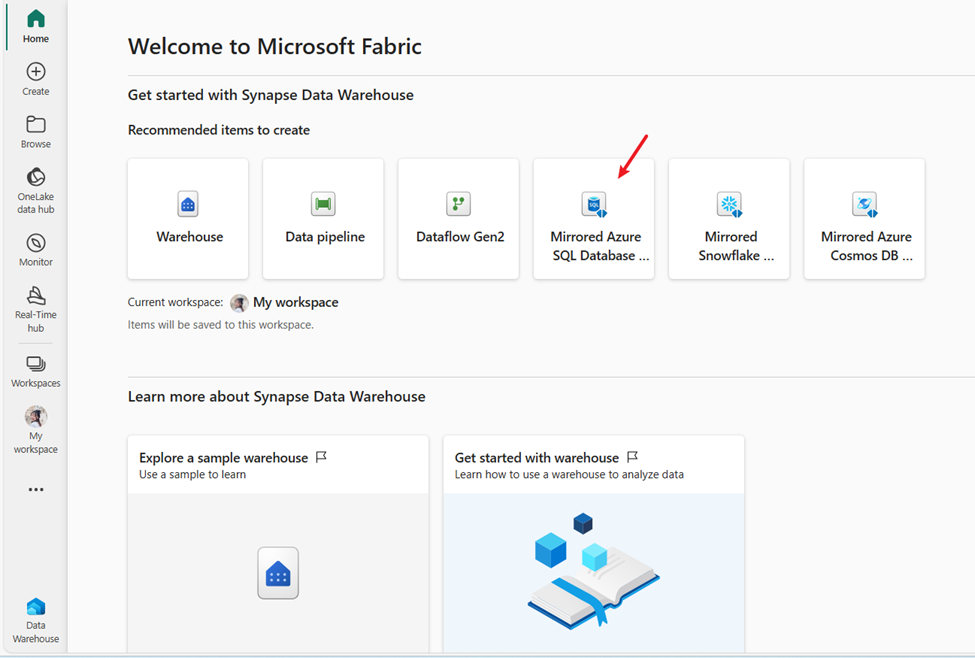Create a Mirrored Azure SQL Database
The image size is (975, 658).
tap(594, 219)
